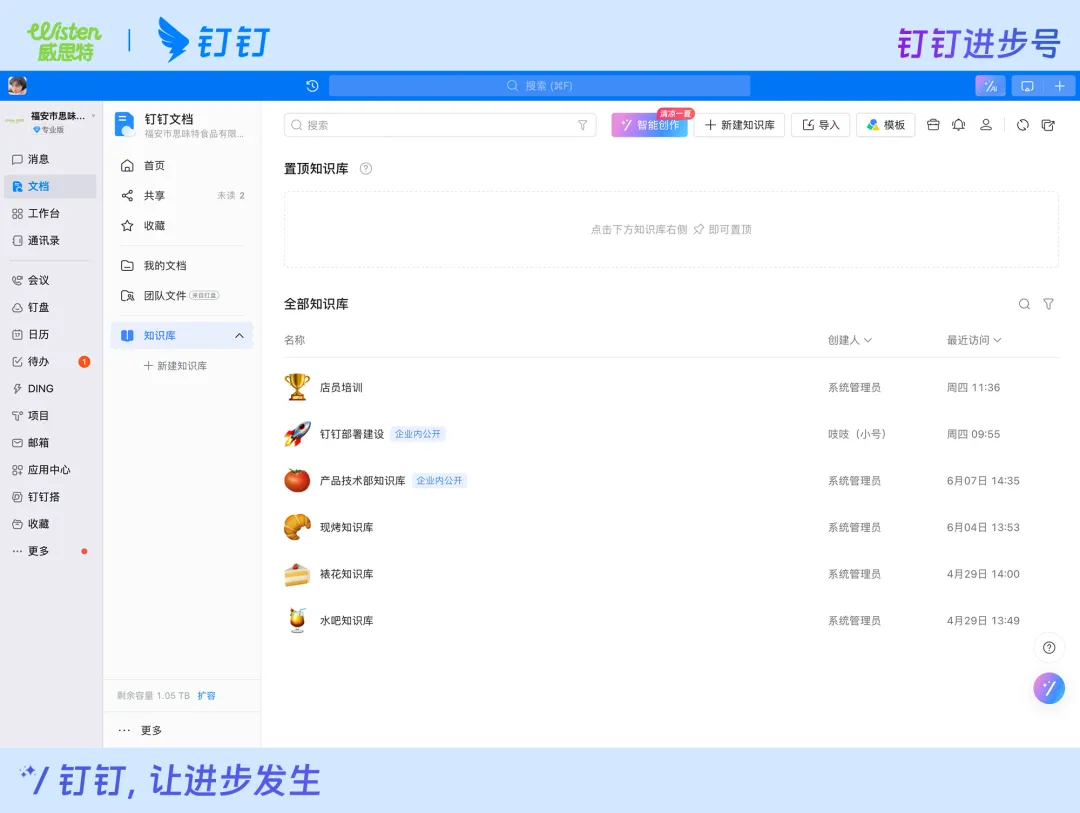
Task: Open in new window icon
Action: [x=1048, y=125]
